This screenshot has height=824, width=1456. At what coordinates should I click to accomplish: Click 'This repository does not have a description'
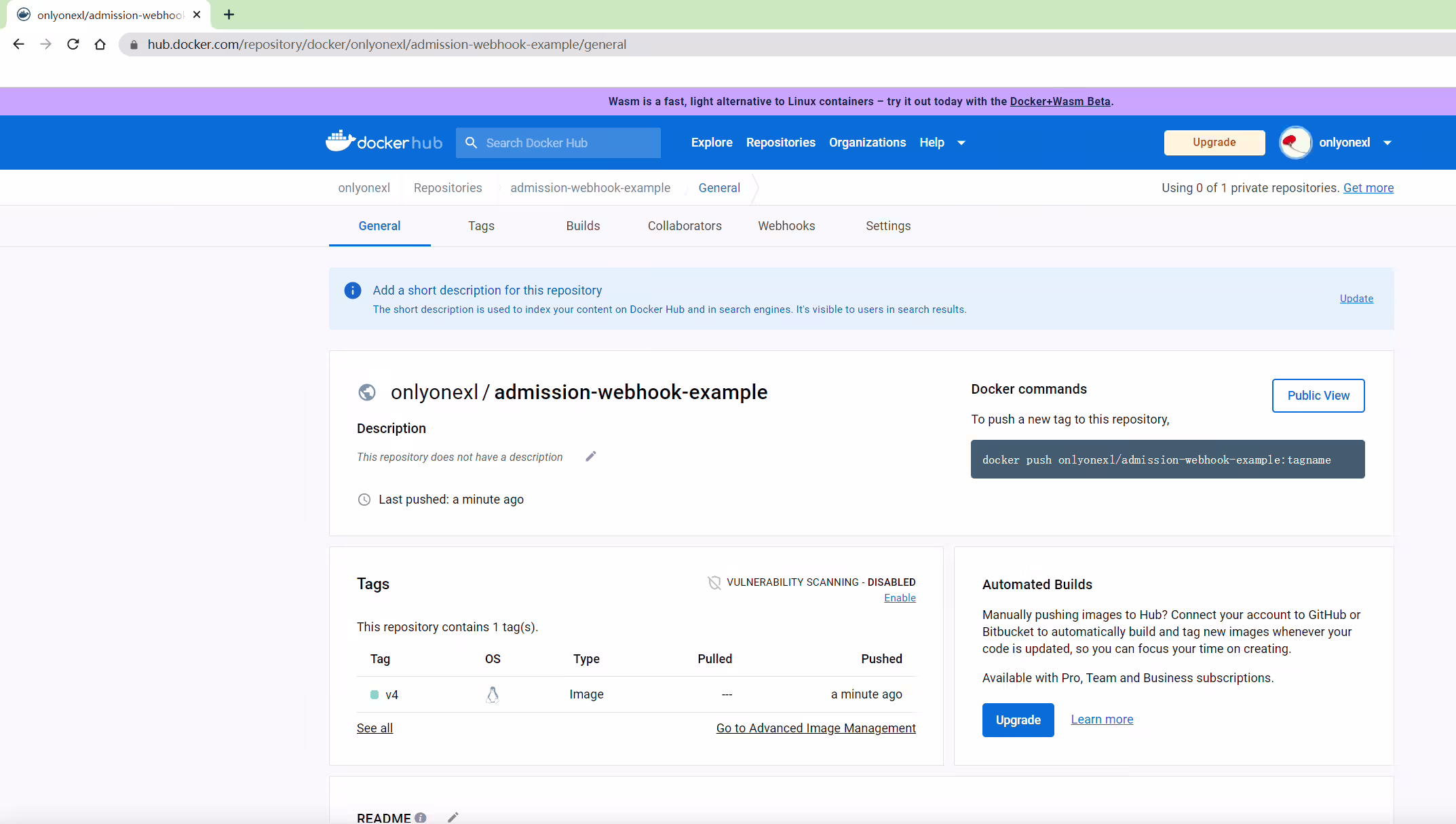tap(460, 457)
